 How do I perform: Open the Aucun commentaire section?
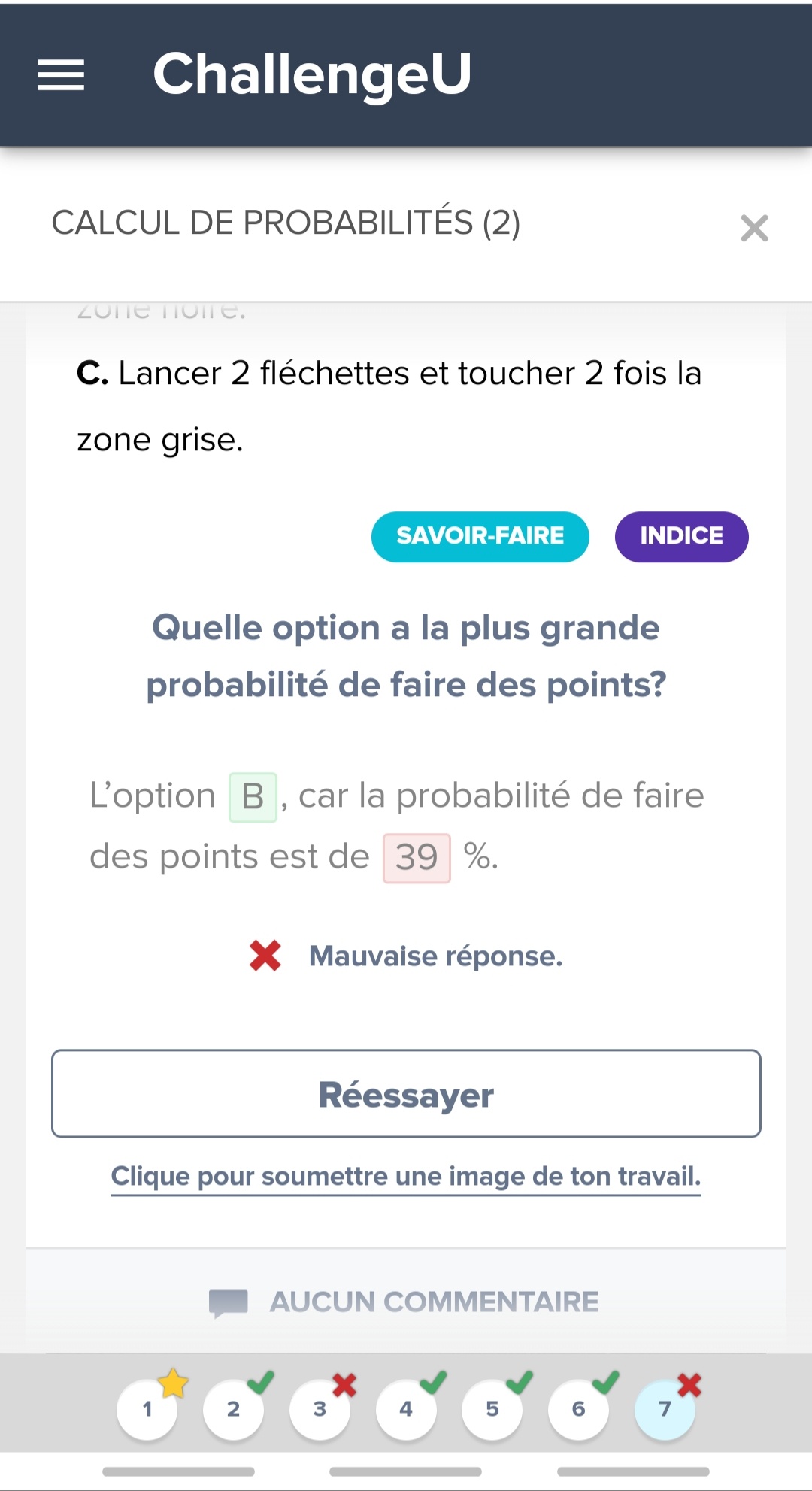pyautogui.click(x=434, y=1302)
